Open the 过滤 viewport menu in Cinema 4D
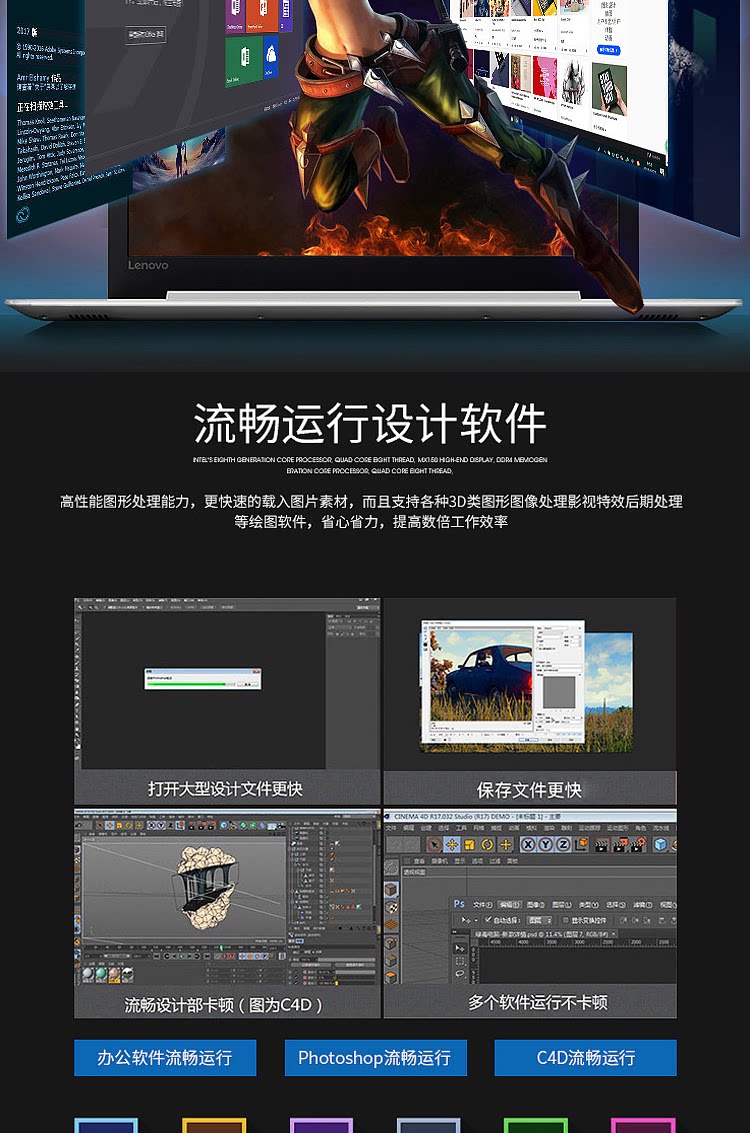750x1133 pixels. 495,861
